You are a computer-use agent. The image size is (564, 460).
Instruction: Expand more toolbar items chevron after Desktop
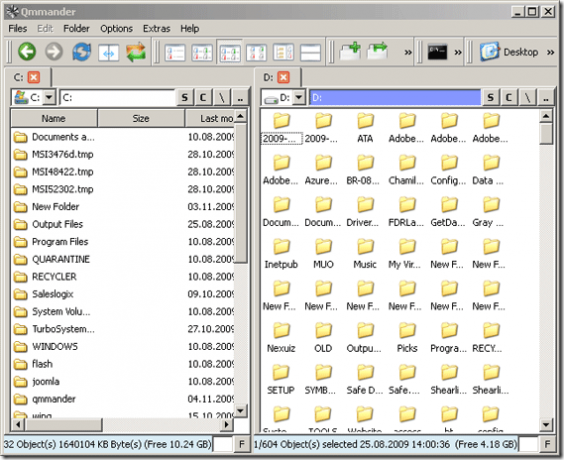[x=550, y=53]
